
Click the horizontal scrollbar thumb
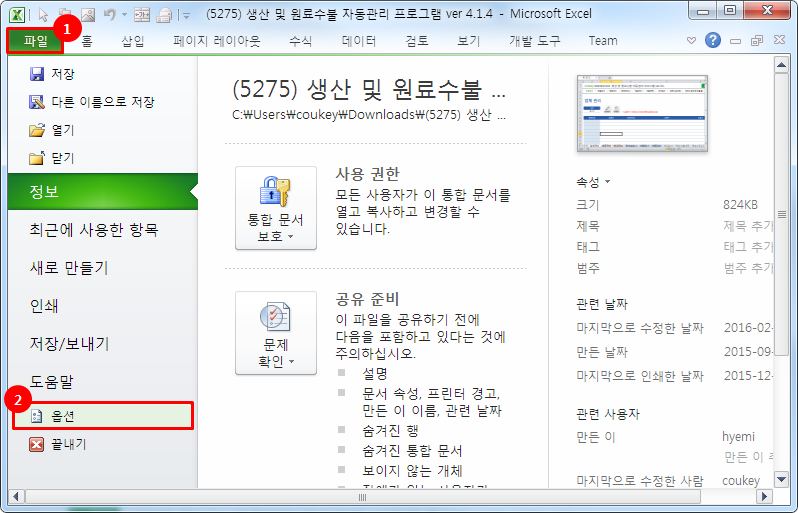[362, 497]
